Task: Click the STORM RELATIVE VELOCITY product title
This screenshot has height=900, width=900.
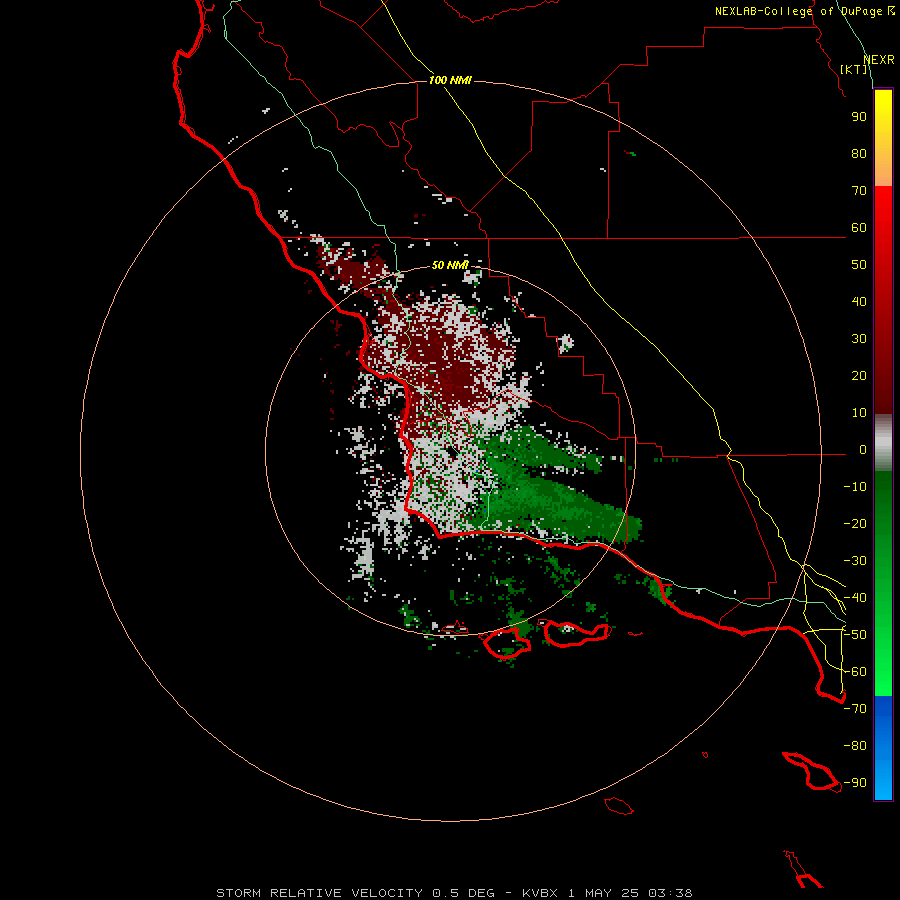Action: [319, 893]
